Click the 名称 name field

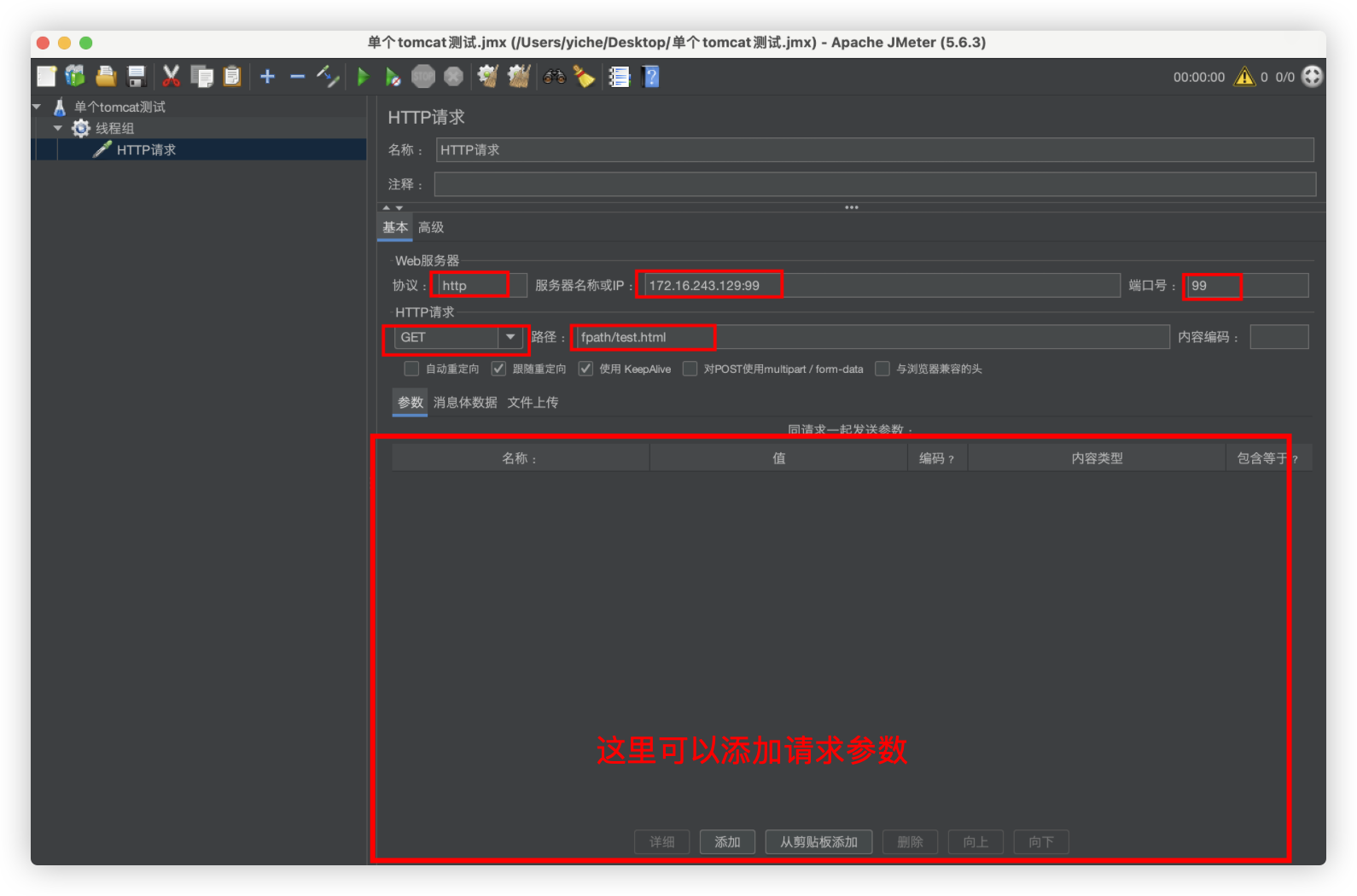pos(875,150)
